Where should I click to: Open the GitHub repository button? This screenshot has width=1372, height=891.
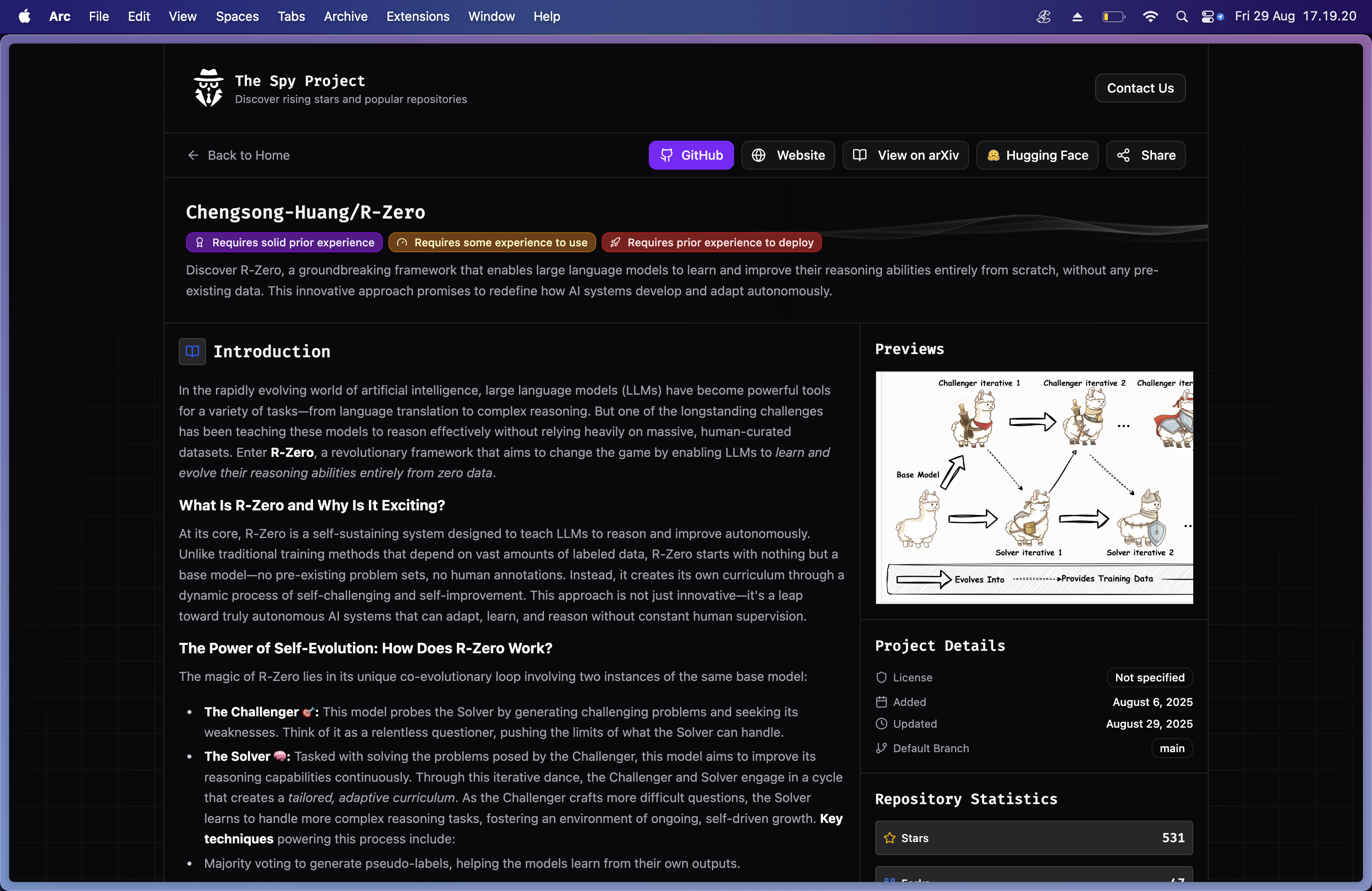click(691, 155)
